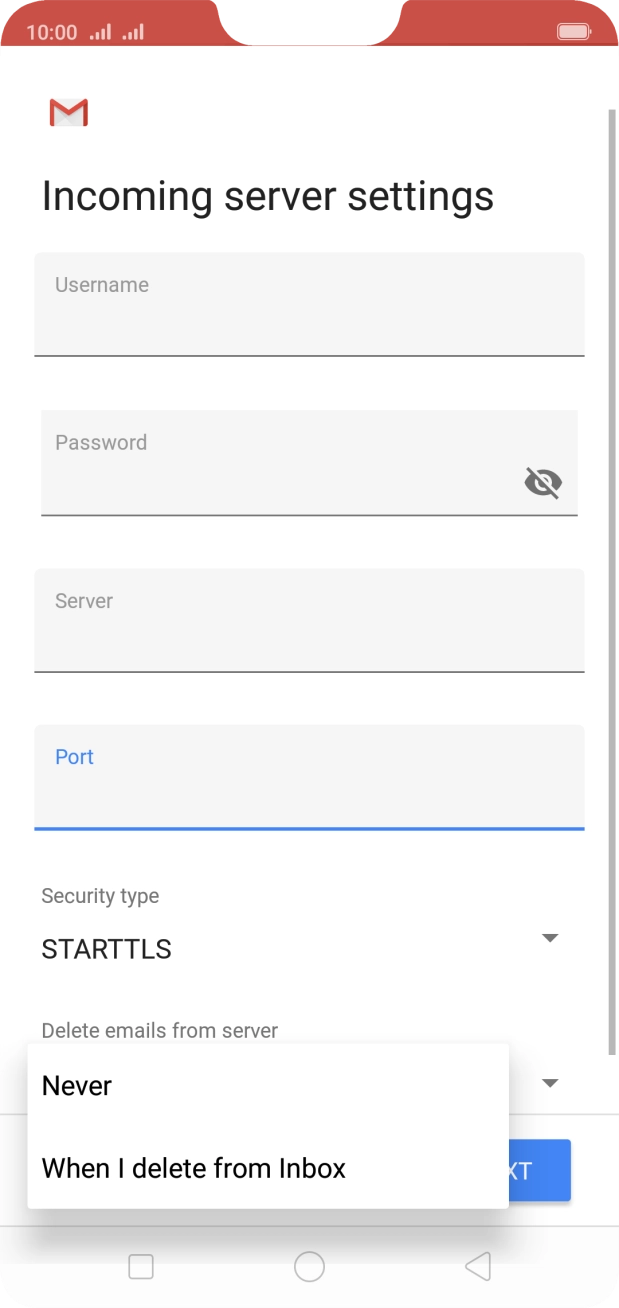Tap the recent apps square icon
619x1308 pixels.
140,1266
